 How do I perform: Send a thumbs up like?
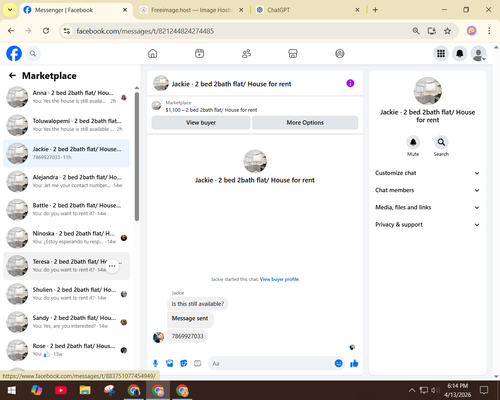(x=354, y=363)
